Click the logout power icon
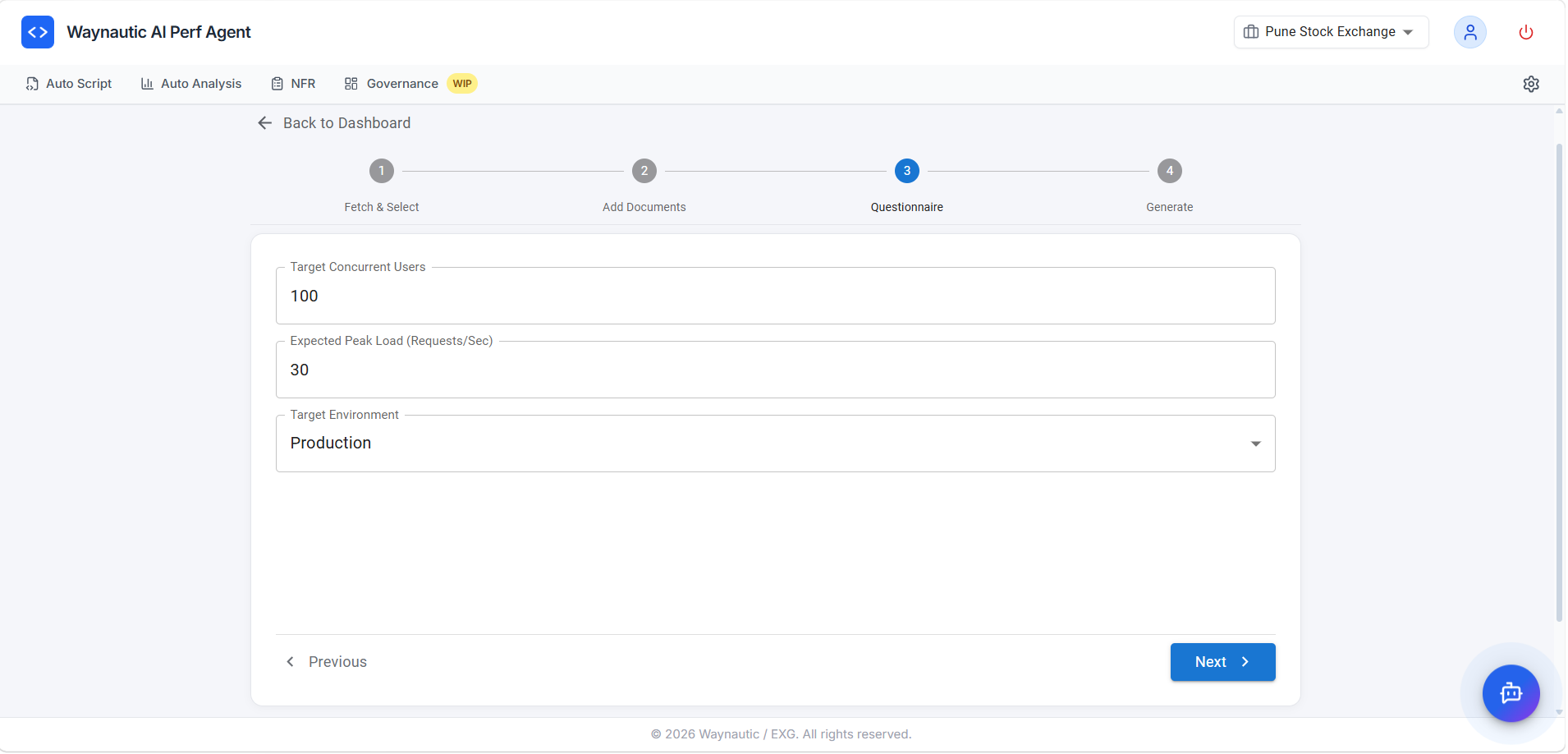 [x=1525, y=32]
